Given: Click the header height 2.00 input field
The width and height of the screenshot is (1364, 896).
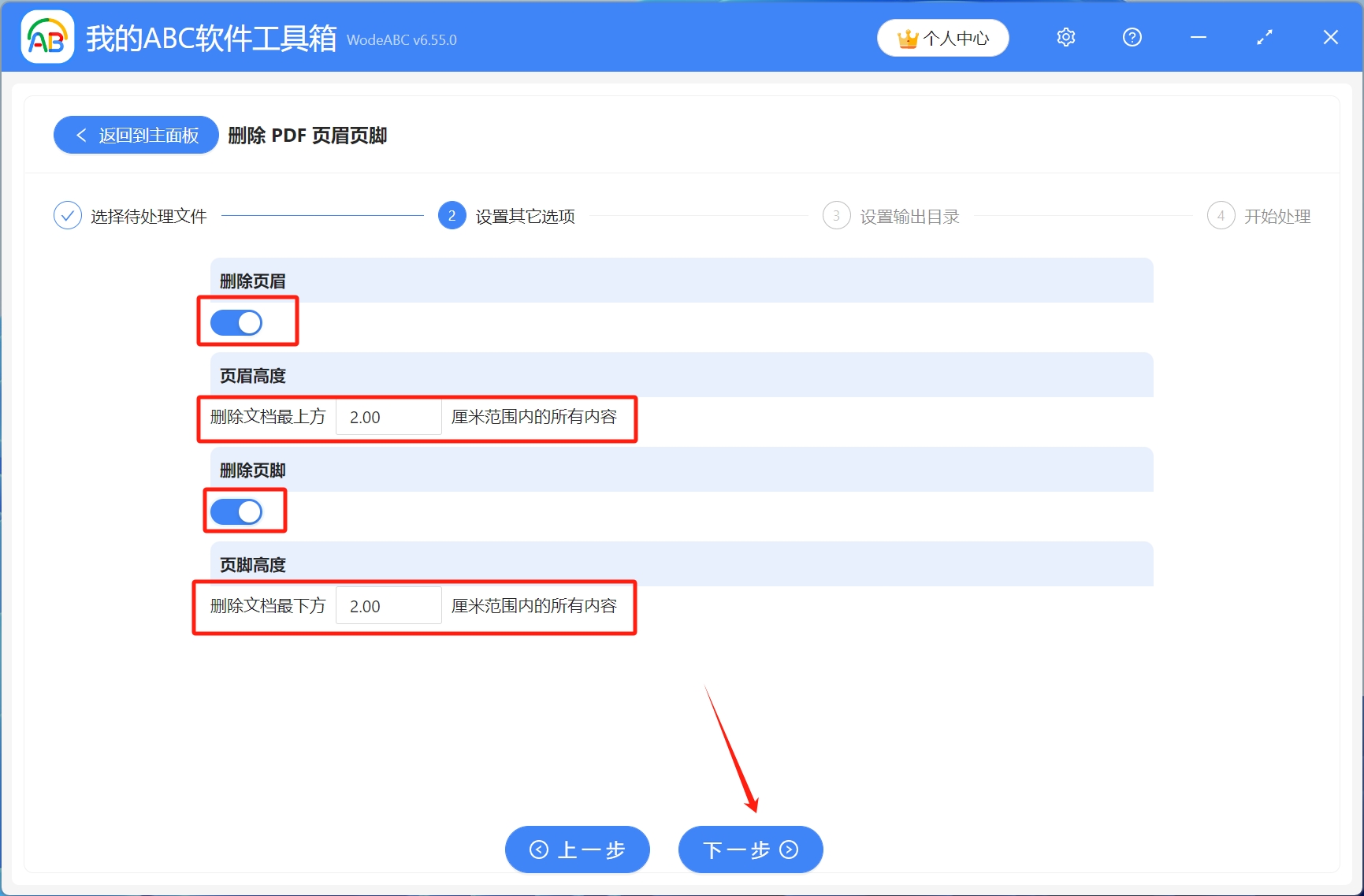Looking at the screenshot, I should (388, 417).
